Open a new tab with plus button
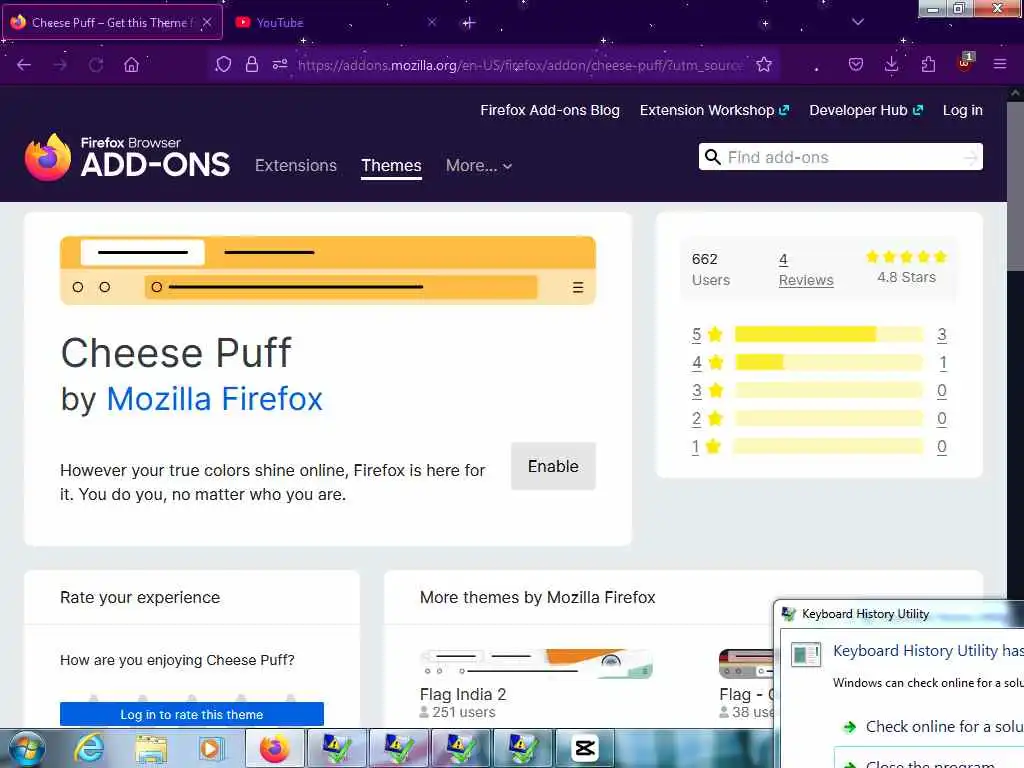This screenshot has height=768, width=1024. coord(468,24)
